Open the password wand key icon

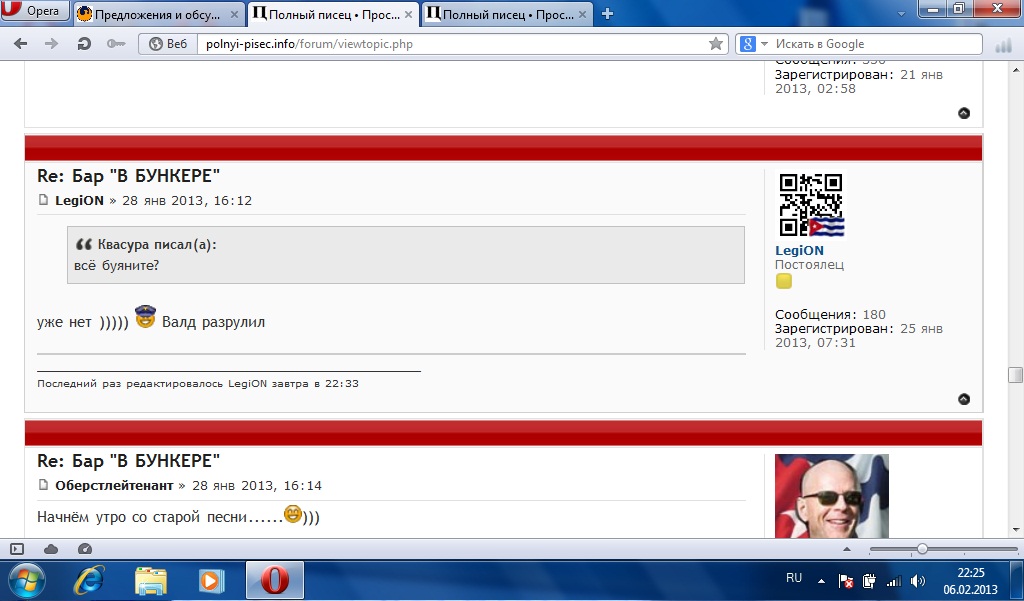(116, 44)
